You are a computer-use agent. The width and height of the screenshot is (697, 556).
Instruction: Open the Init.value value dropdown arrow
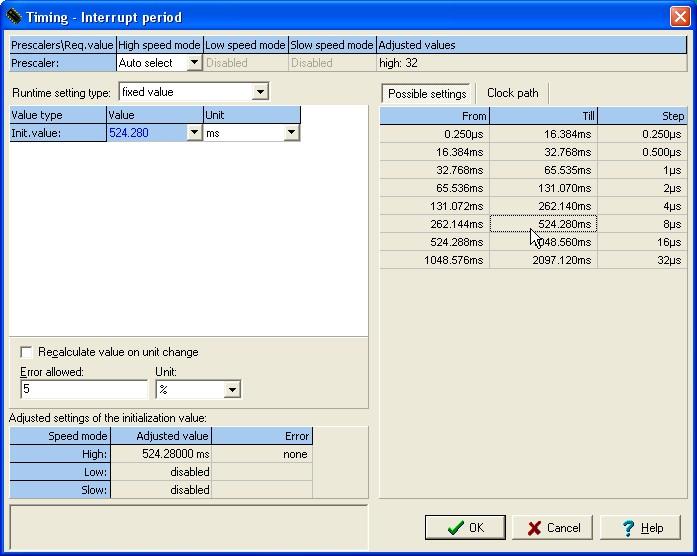pyautogui.click(x=194, y=132)
